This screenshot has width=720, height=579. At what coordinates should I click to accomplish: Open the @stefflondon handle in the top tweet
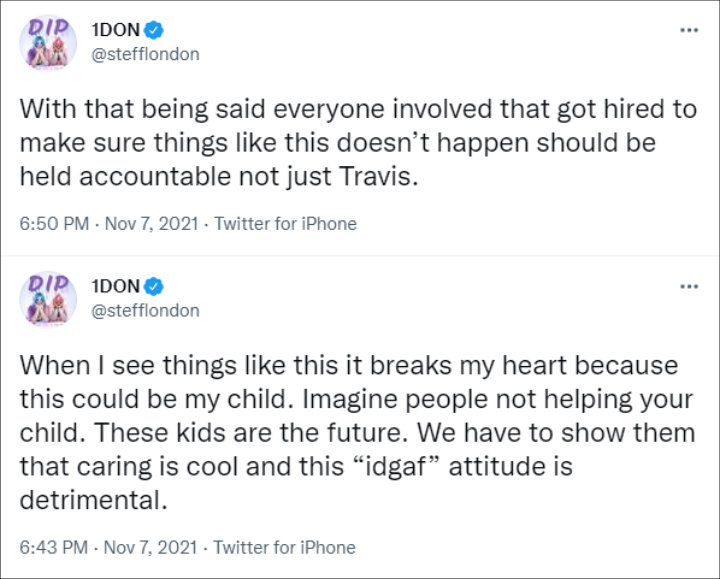[146, 55]
